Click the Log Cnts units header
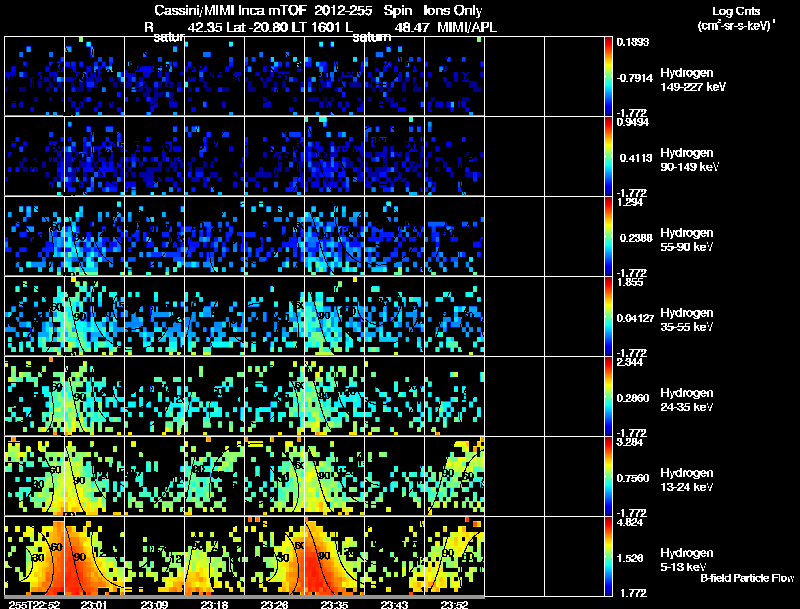 (736, 19)
